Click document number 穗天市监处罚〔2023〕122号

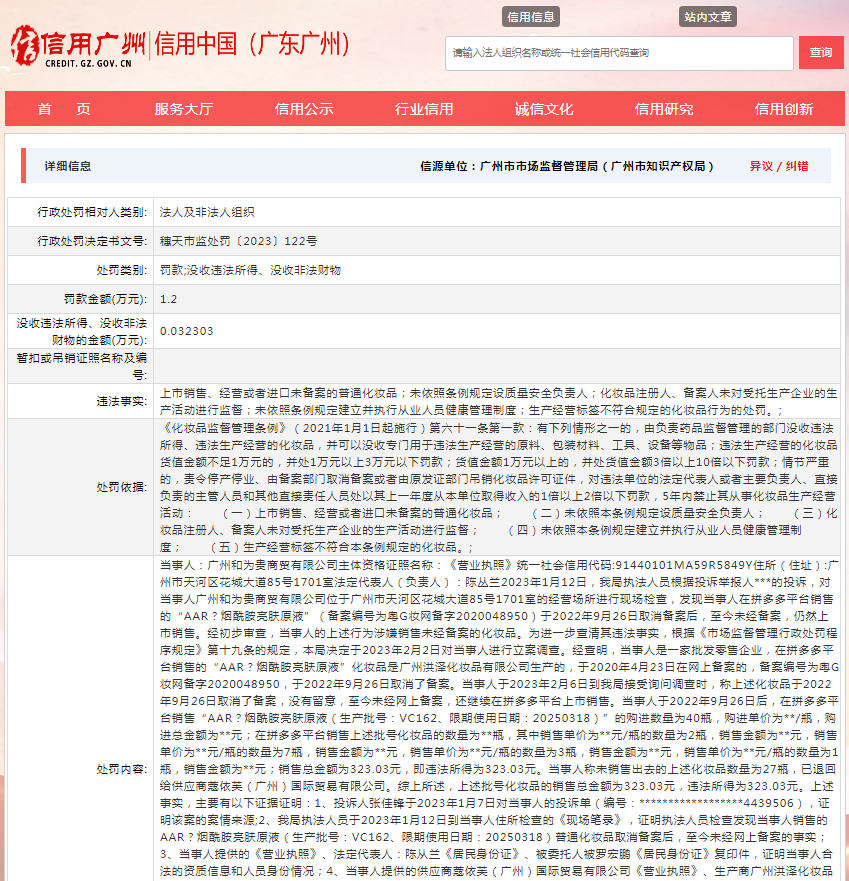pos(238,242)
